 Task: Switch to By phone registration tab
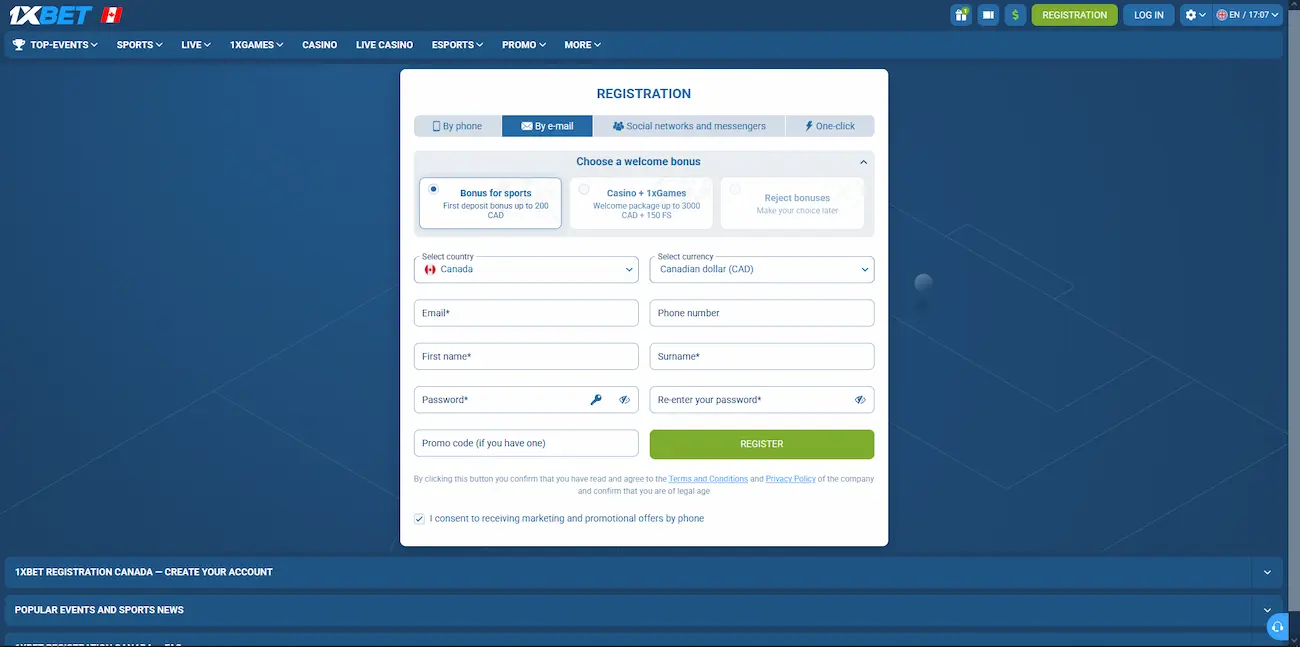(457, 126)
